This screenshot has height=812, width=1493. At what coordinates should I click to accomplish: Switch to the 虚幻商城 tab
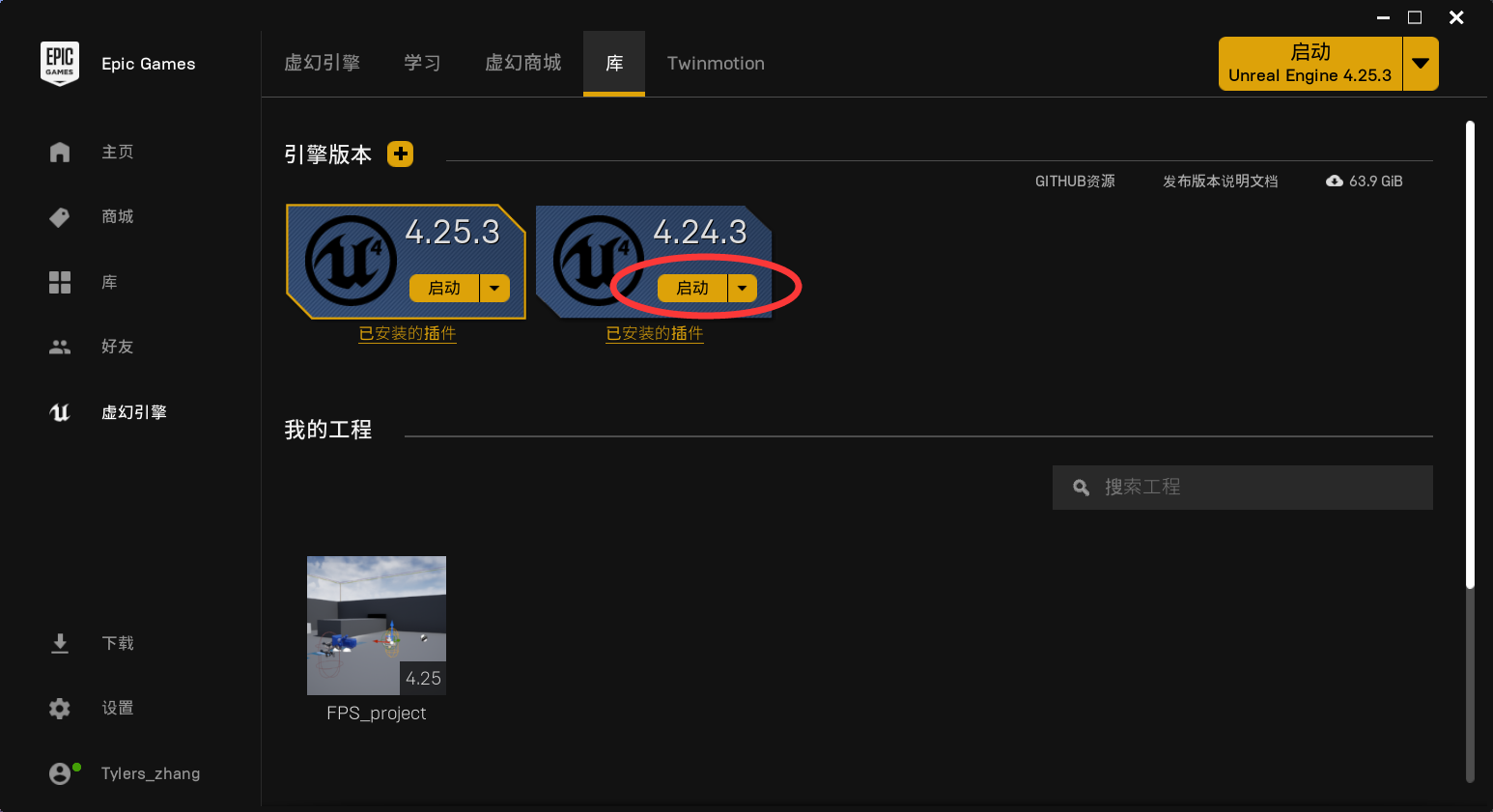click(x=522, y=64)
